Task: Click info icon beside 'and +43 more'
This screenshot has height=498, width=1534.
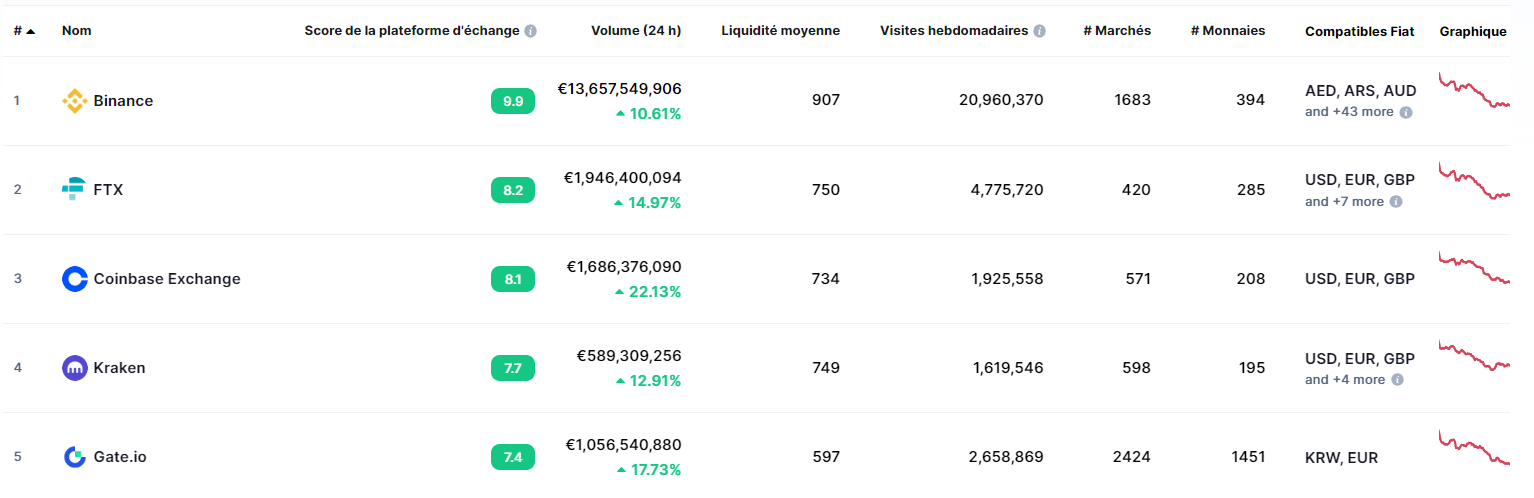Action: point(1406,112)
